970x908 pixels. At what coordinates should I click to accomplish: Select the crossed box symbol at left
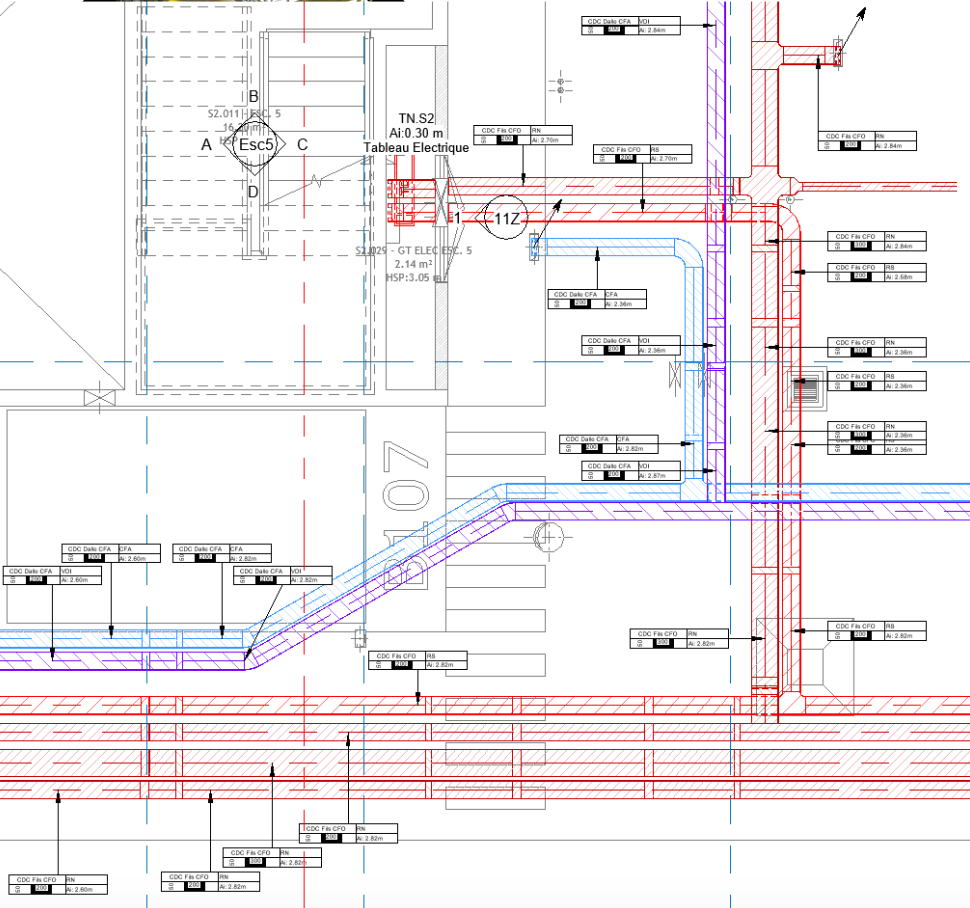99,398
